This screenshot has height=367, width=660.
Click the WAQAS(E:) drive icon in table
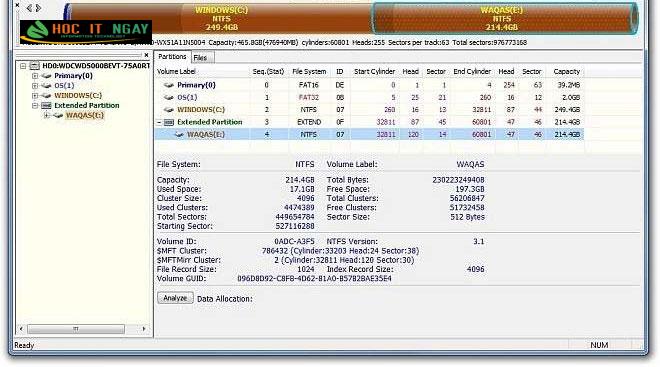coord(179,135)
